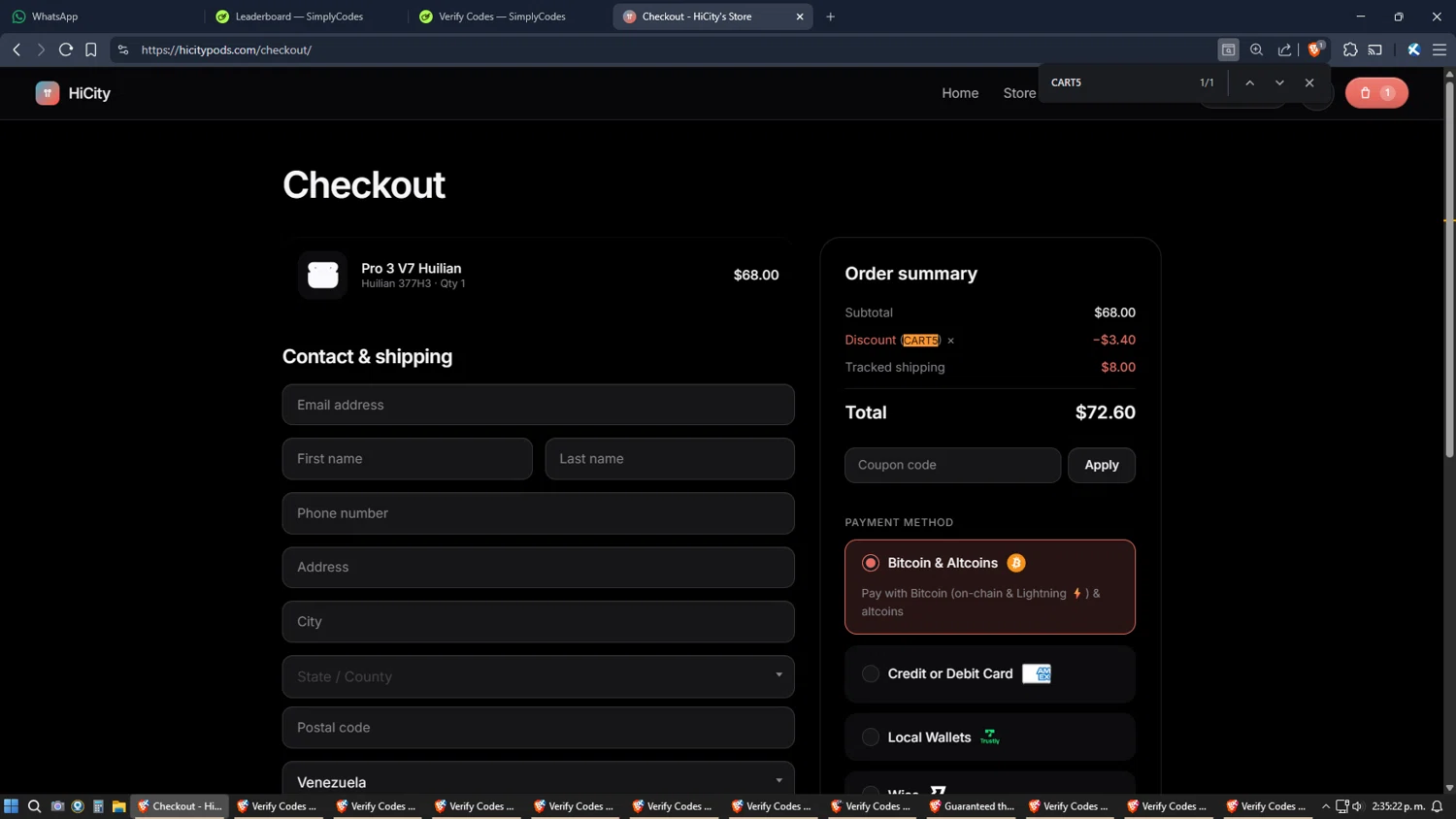Focus the Last name field
This screenshot has height=819, width=1456.
(670, 459)
